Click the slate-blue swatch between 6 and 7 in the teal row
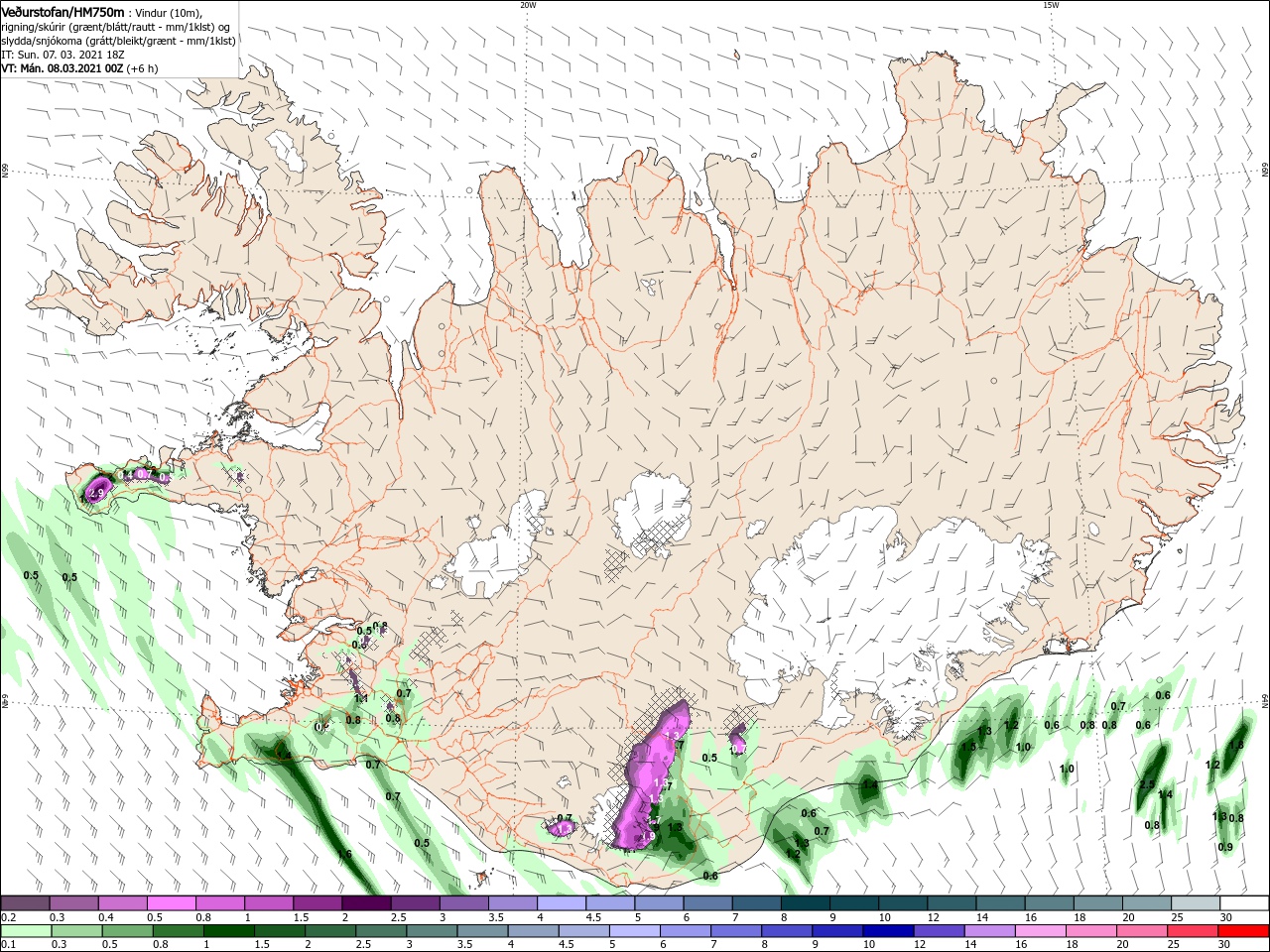 click(708, 903)
